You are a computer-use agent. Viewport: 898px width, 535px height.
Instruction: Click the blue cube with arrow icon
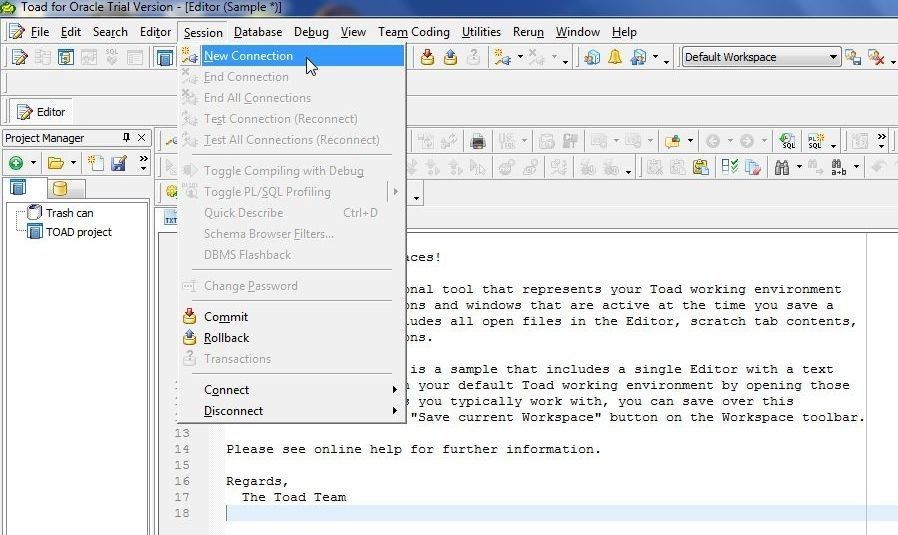638,57
